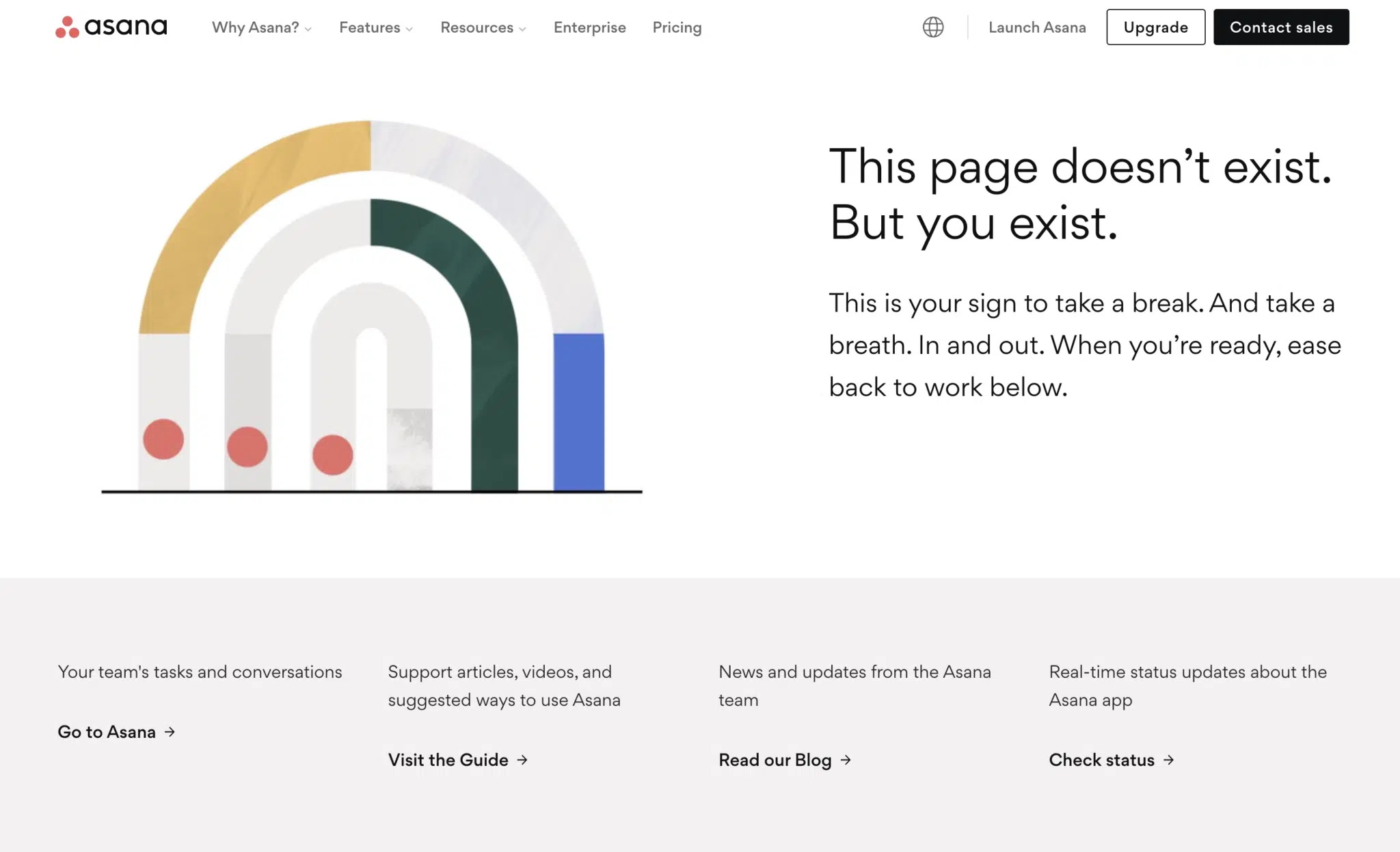This screenshot has width=1400, height=852.
Task: Click the blue bar in the arch illustration
Action: [578, 411]
